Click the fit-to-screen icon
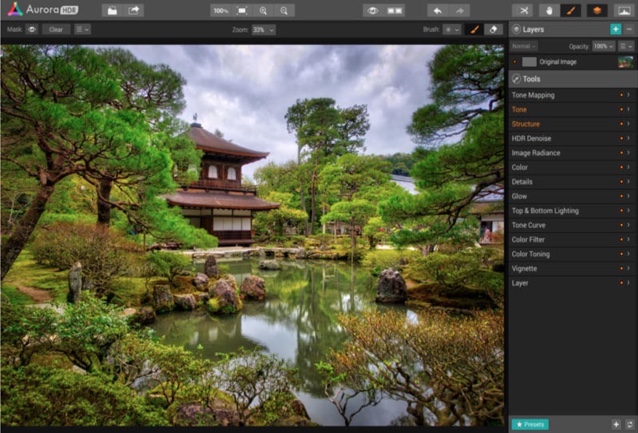 (242, 11)
